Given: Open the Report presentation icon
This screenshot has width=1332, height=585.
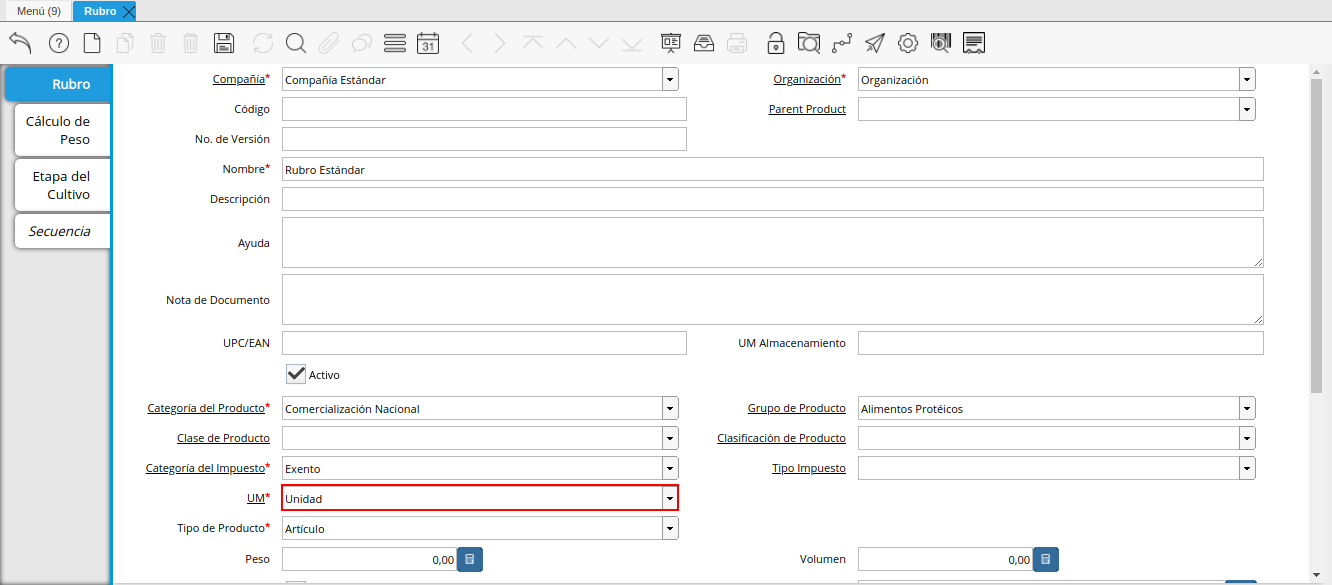Looking at the screenshot, I should pos(670,43).
